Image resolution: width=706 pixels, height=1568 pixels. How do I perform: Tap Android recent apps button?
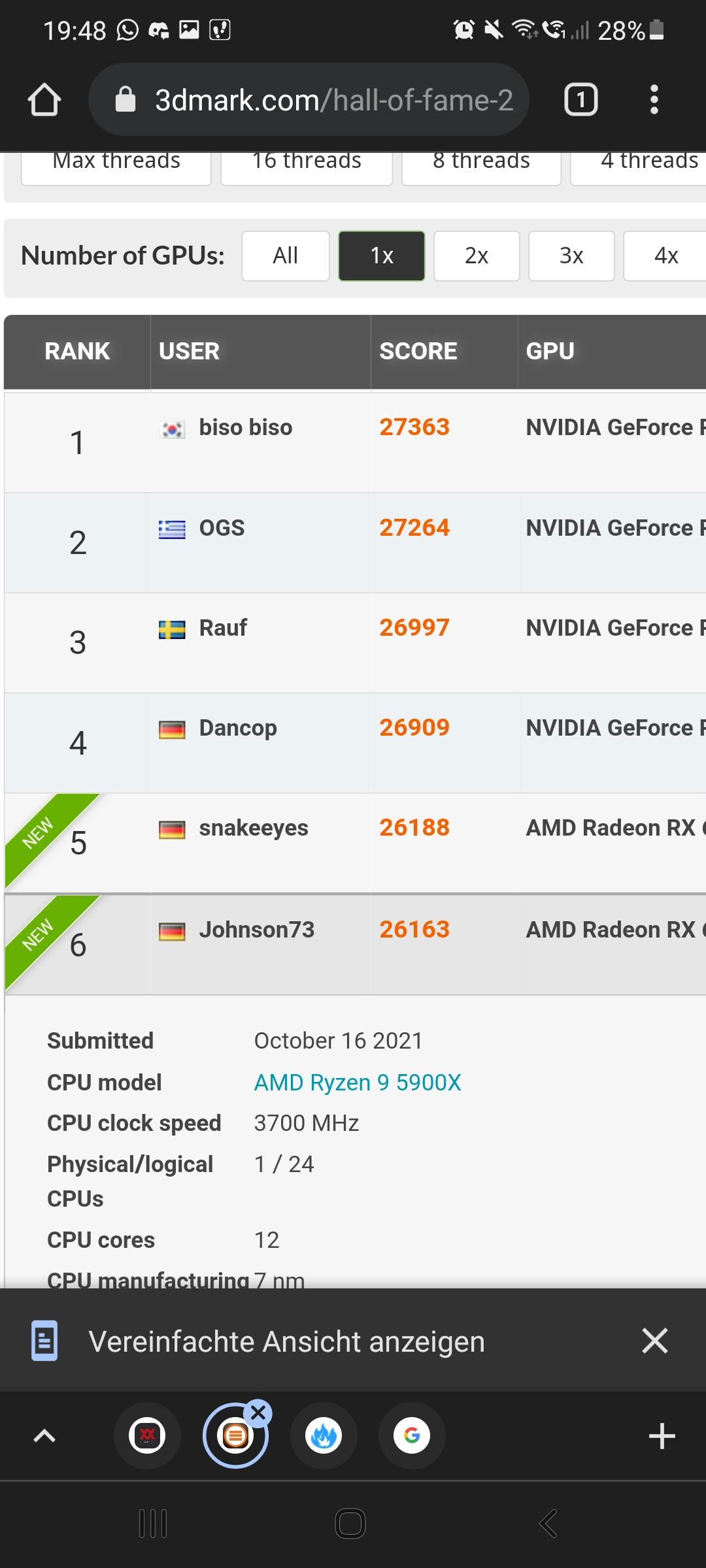pos(154,1524)
